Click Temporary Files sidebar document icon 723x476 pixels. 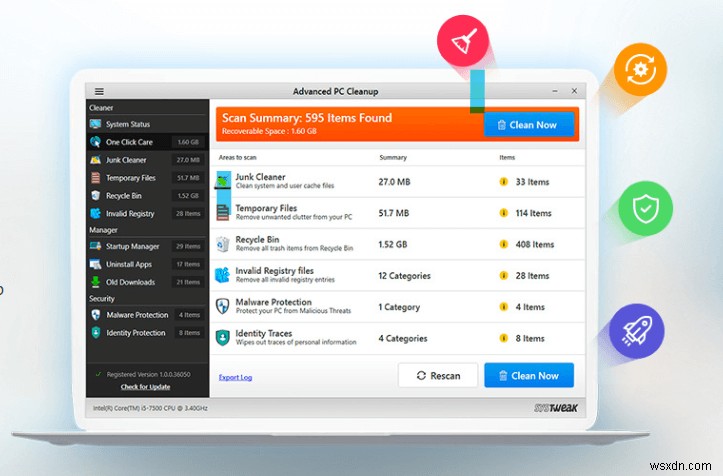point(95,178)
